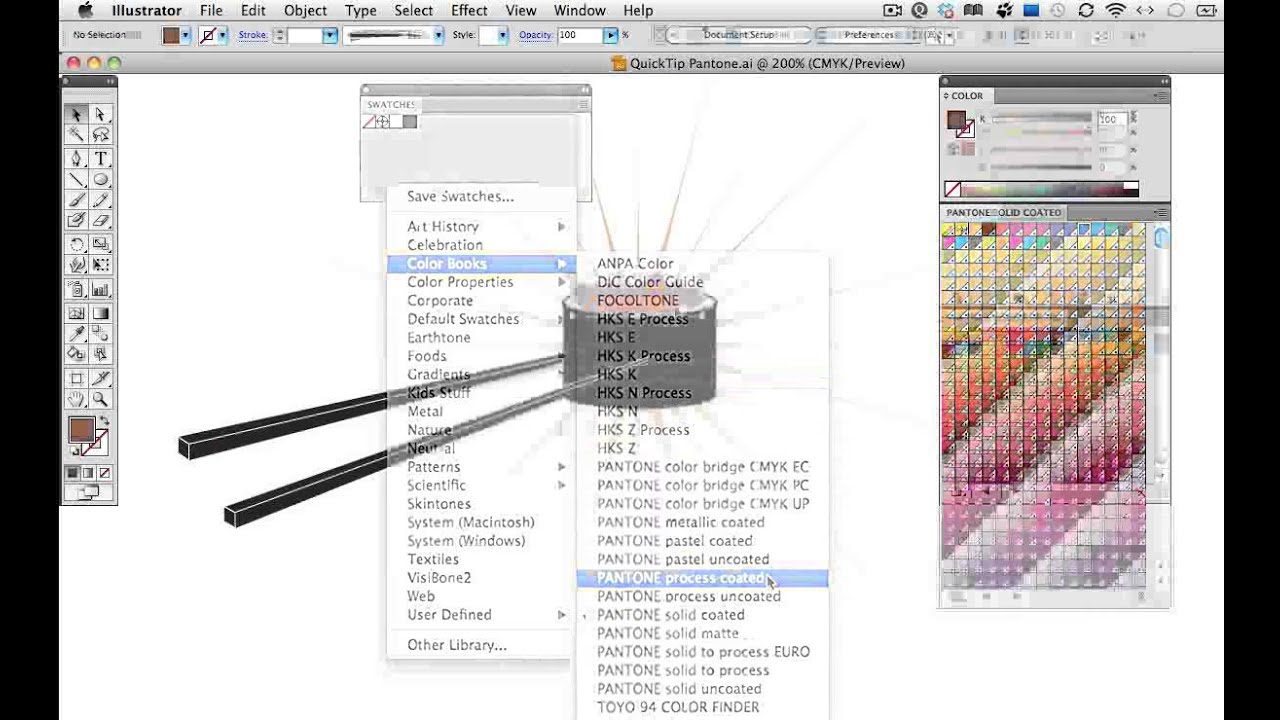
Task: Open stroke weight dropdown arrow
Action: [x=329, y=35]
